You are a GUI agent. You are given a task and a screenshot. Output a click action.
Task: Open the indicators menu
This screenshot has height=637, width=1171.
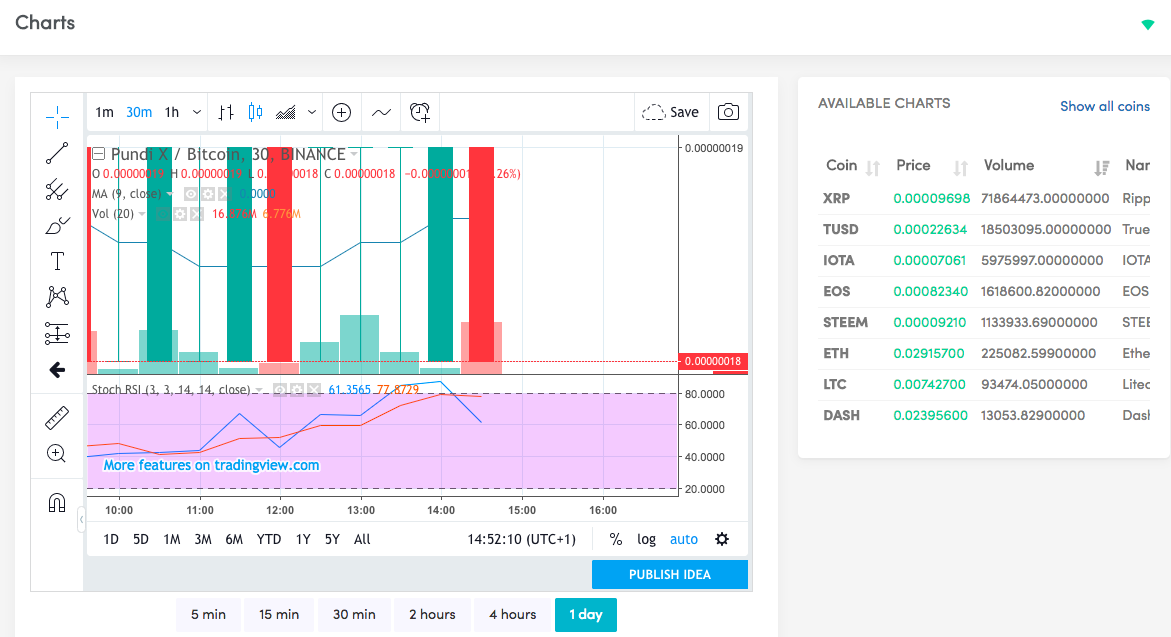[381, 112]
